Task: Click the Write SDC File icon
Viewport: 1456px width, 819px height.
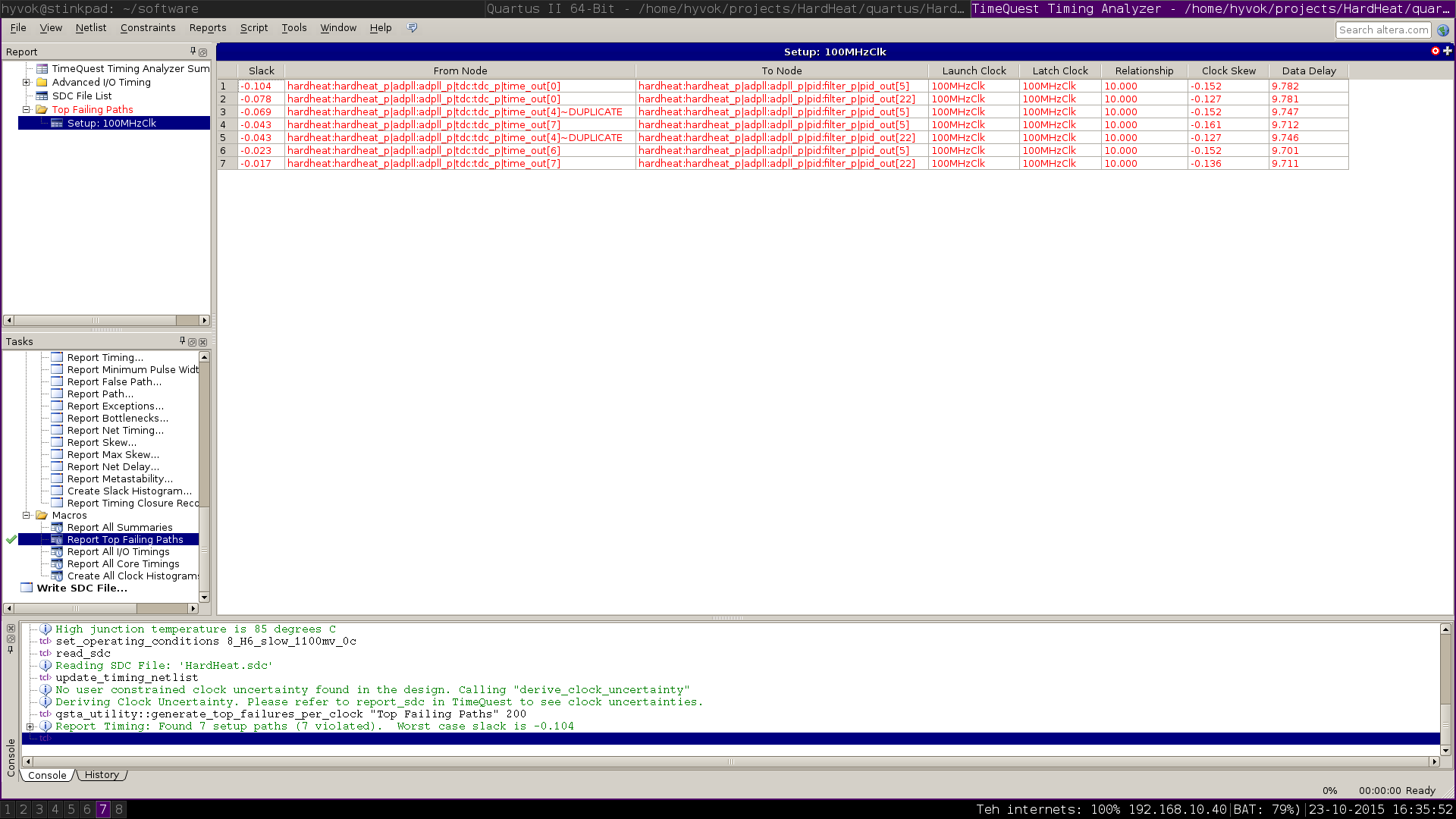Action: (x=27, y=588)
